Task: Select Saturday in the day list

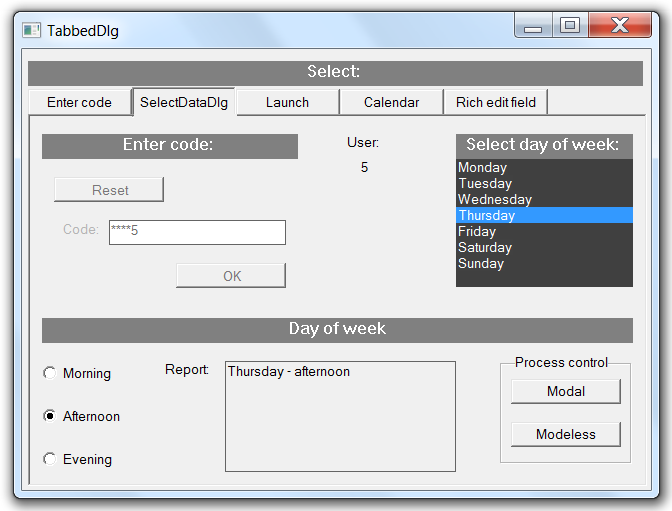Action: click(544, 247)
